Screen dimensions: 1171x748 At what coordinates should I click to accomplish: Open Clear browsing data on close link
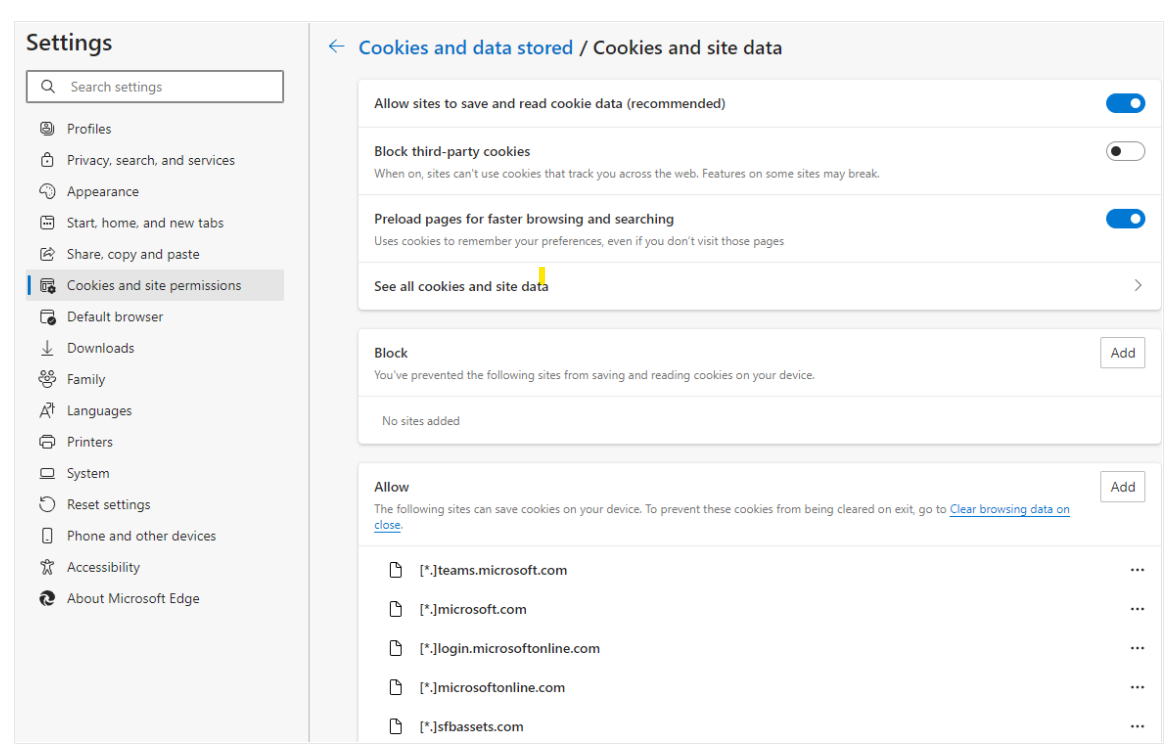[x=1009, y=510]
